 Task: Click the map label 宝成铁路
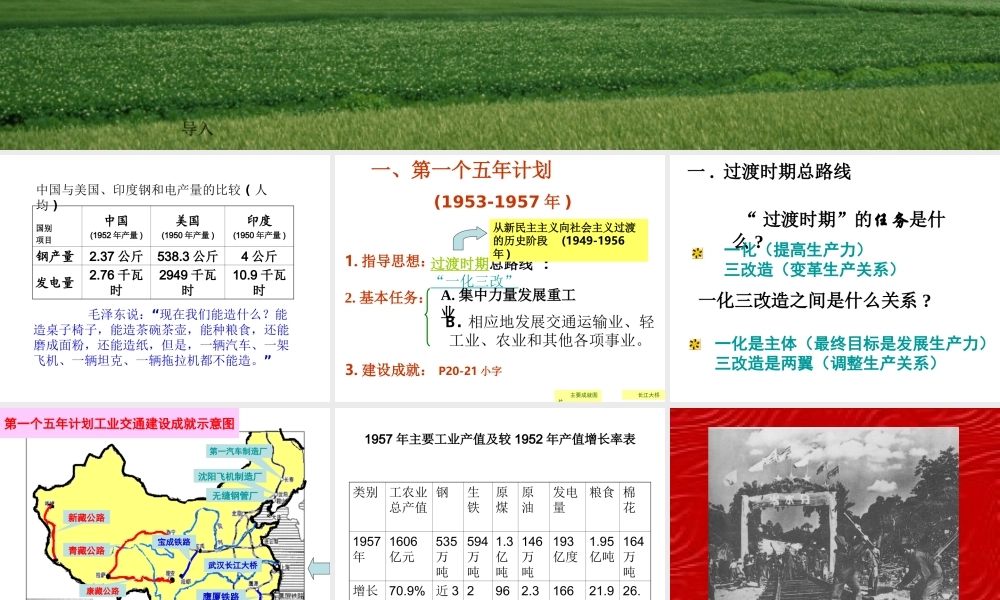[174, 542]
